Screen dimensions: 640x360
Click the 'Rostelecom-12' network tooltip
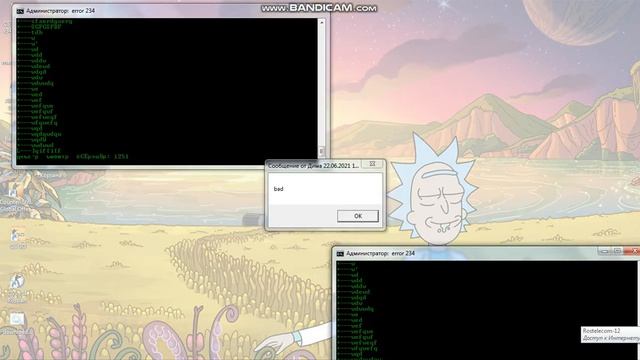pos(611,335)
